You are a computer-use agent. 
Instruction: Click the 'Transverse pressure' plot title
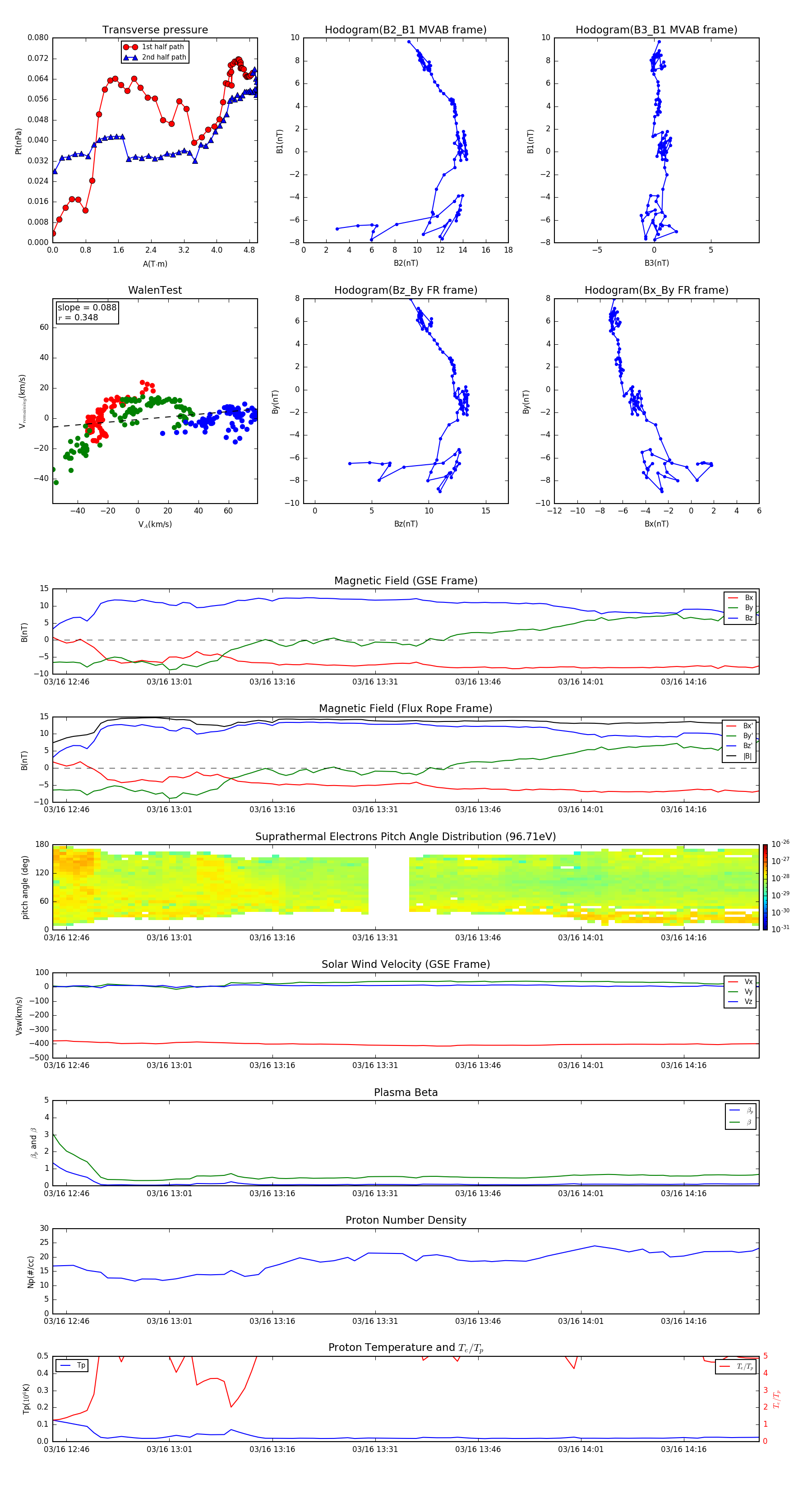[x=155, y=30]
